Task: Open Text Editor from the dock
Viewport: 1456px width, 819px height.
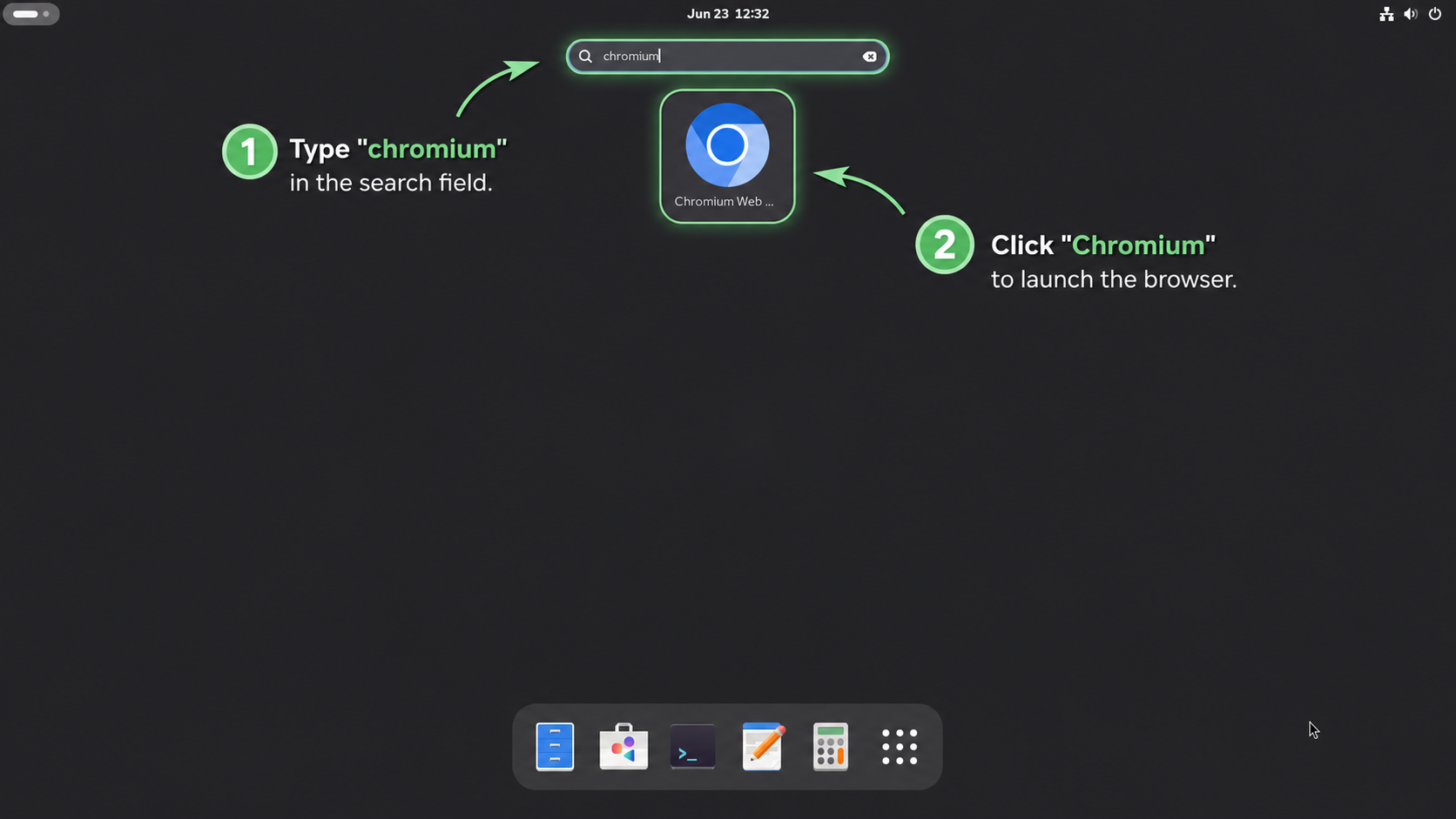Action: point(762,747)
